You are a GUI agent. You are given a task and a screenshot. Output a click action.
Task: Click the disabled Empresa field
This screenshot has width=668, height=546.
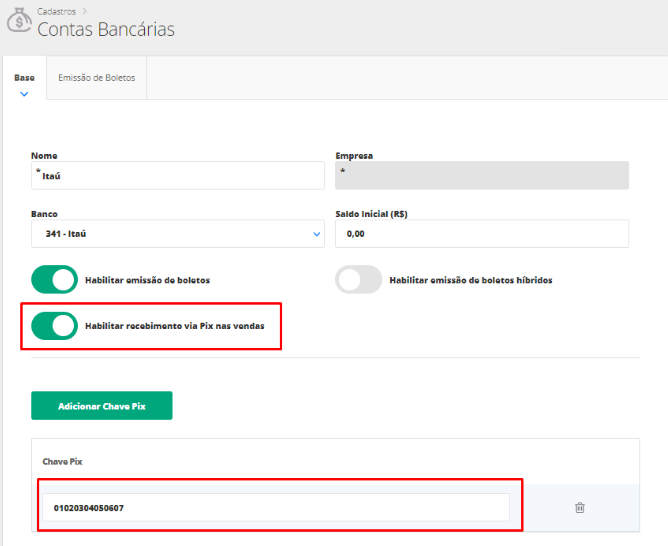482,175
